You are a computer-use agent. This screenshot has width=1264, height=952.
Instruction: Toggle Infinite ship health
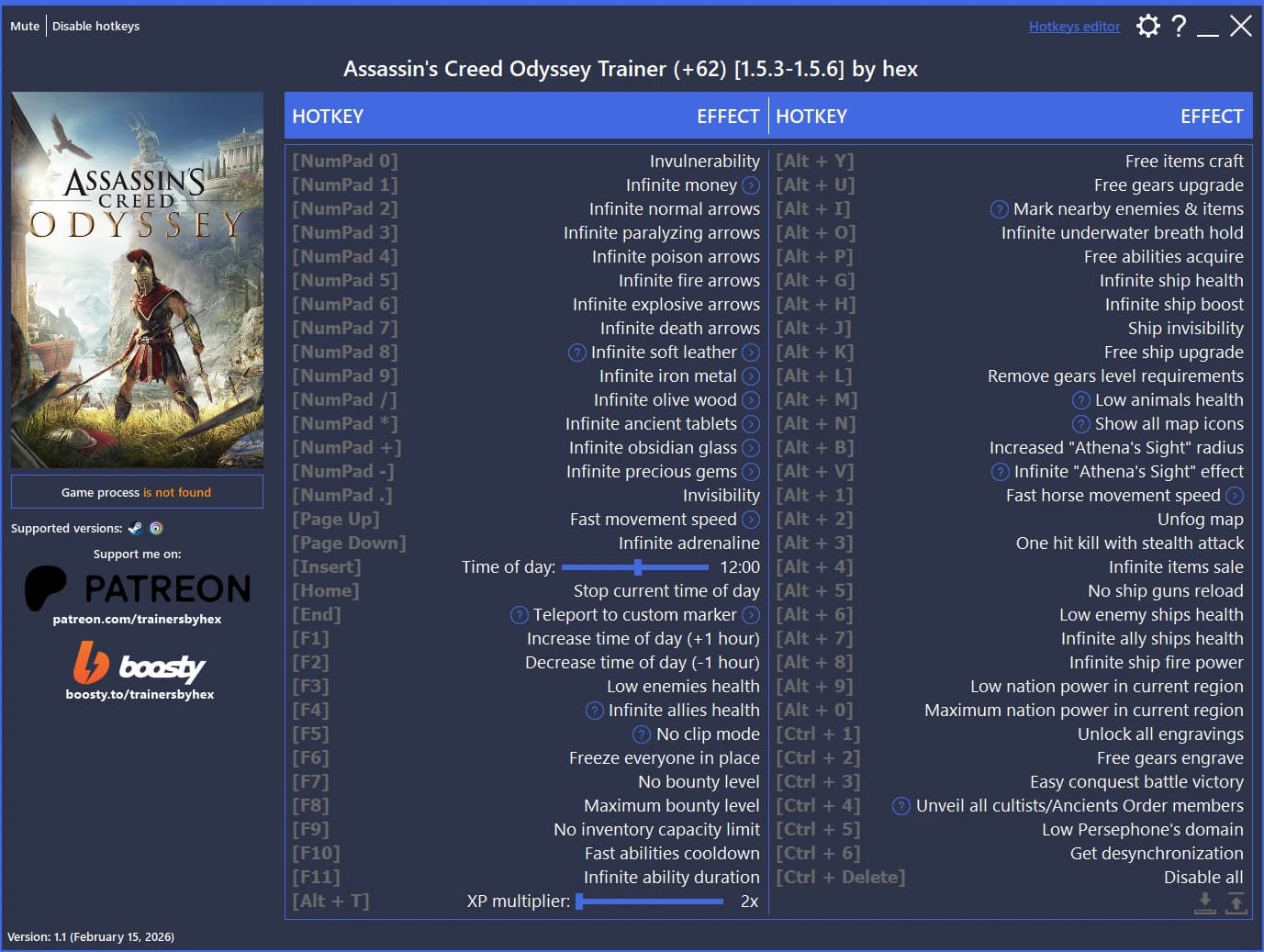point(1171,281)
